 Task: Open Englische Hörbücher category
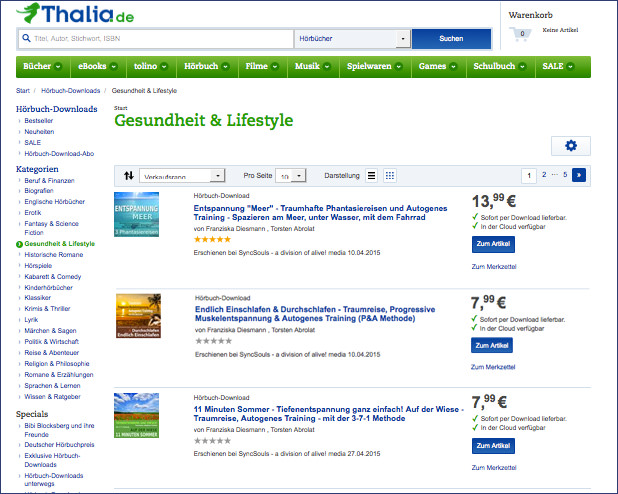pos(55,202)
